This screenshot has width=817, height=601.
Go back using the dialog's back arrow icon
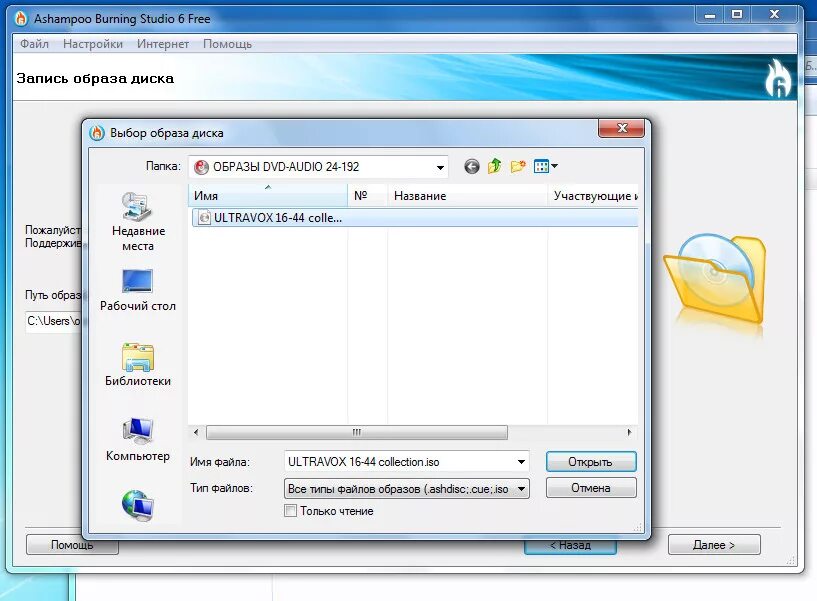coord(472,166)
